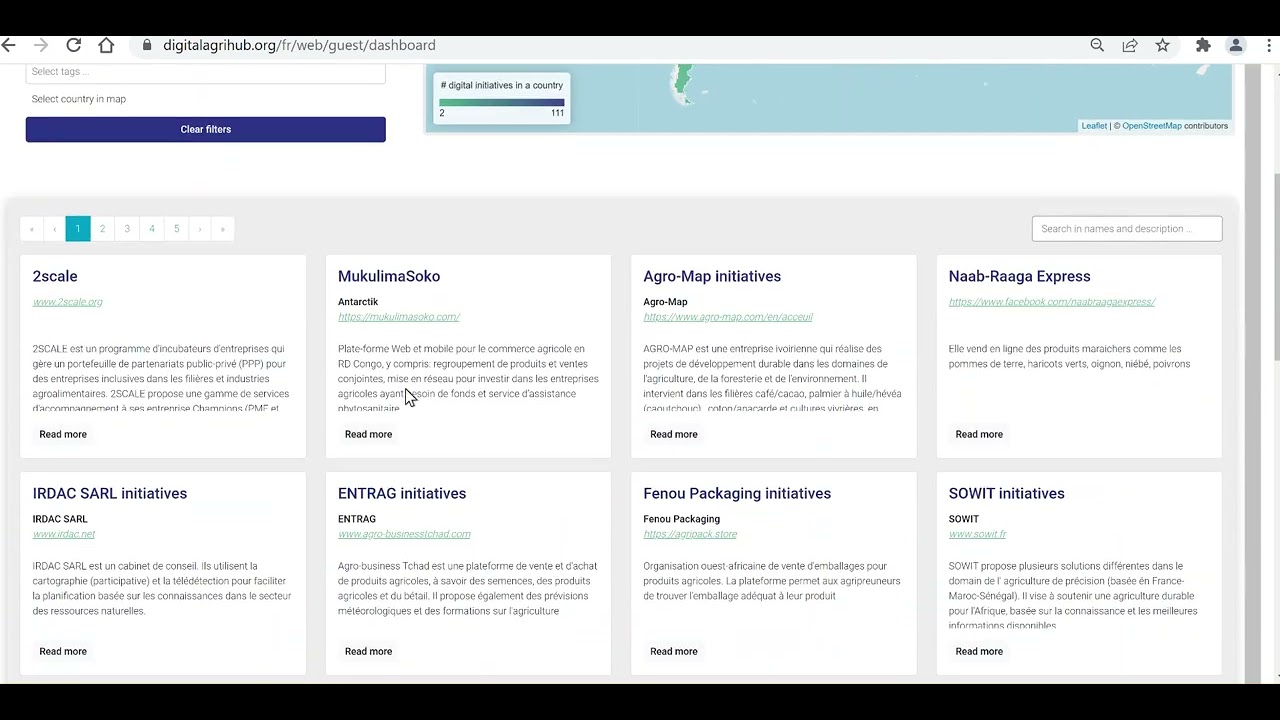Image resolution: width=1280 pixels, height=720 pixels.
Task: Share this page via the share icon
Action: pyautogui.click(x=1130, y=45)
